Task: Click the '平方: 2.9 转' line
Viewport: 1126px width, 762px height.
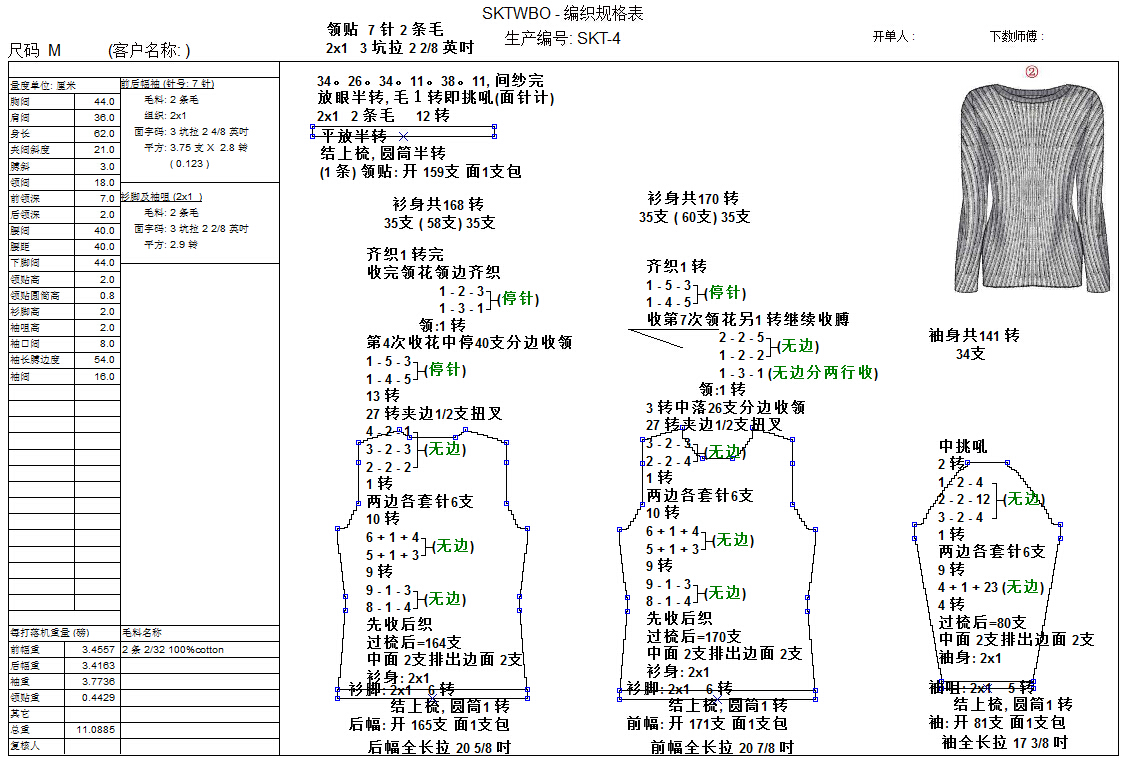Action: tap(171, 245)
